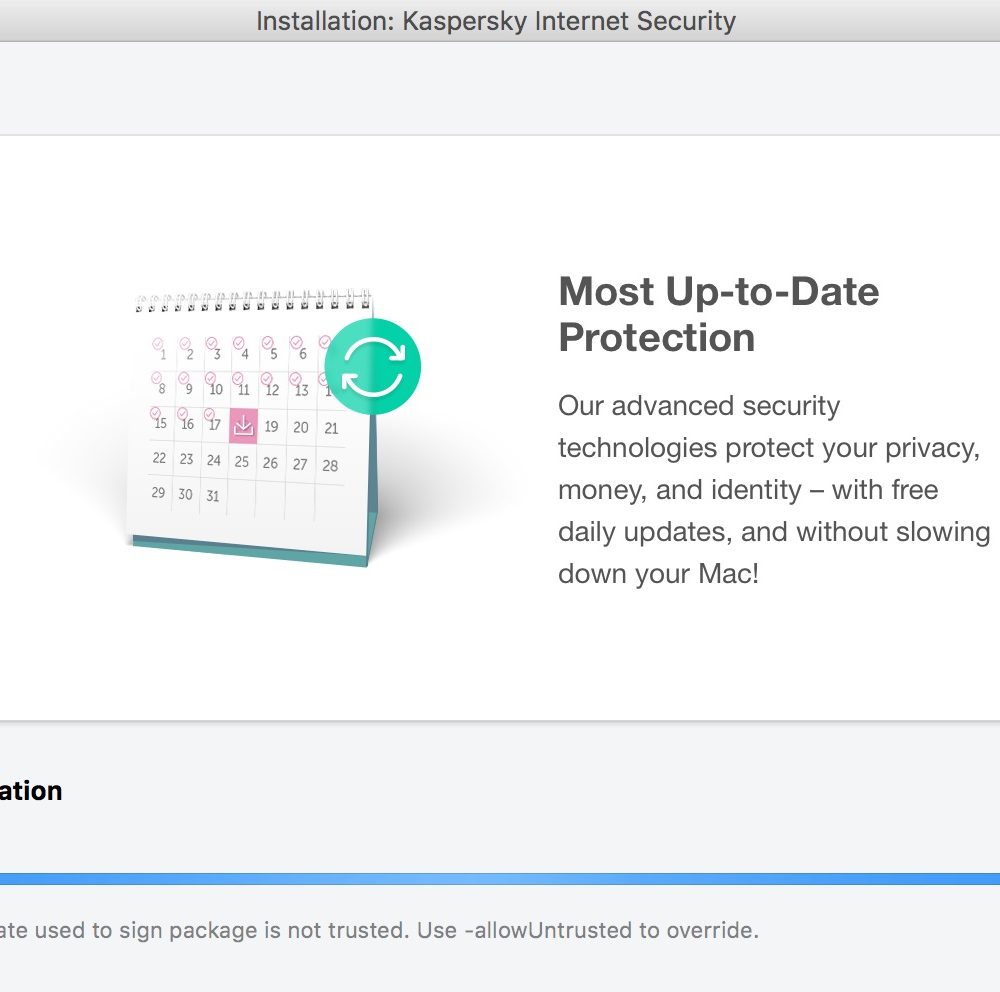Click the protection description paragraph
The height and width of the screenshot is (992, 1000).
pyautogui.click(x=770, y=489)
